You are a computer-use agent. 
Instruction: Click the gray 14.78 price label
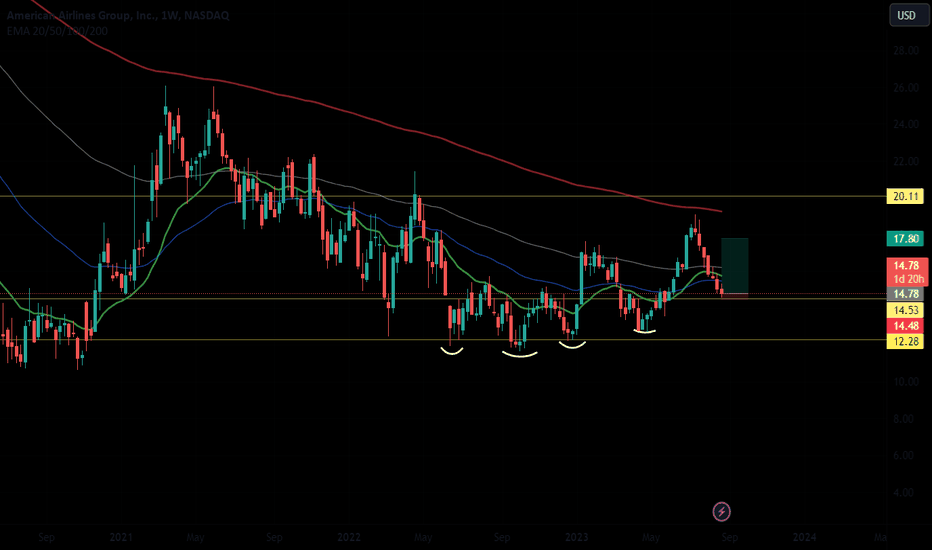905,294
